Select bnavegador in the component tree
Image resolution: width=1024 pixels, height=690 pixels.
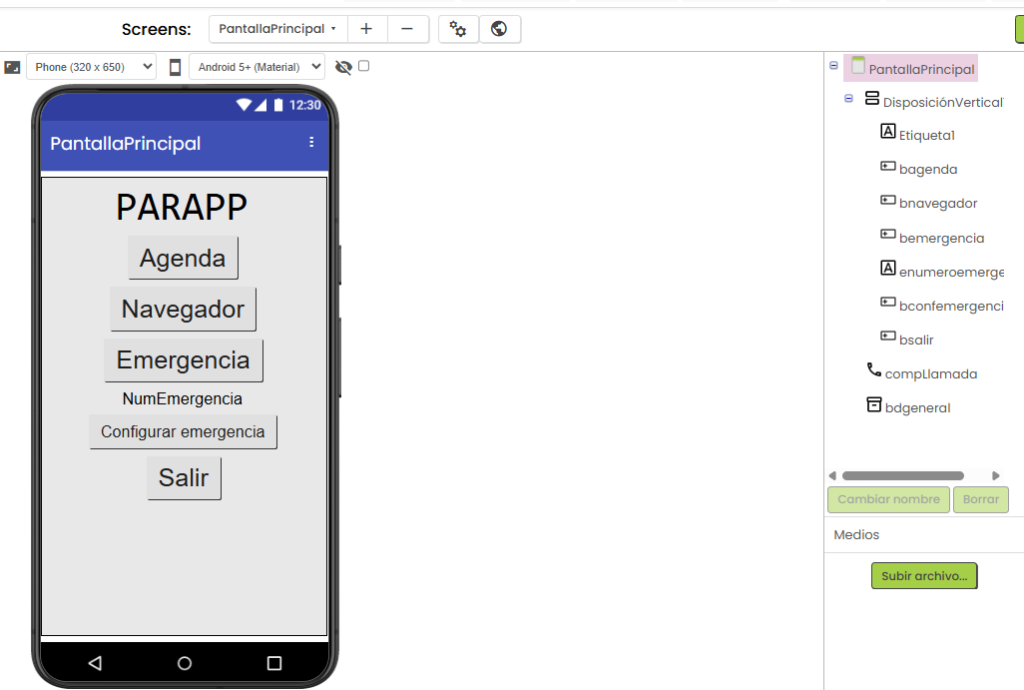(937, 204)
